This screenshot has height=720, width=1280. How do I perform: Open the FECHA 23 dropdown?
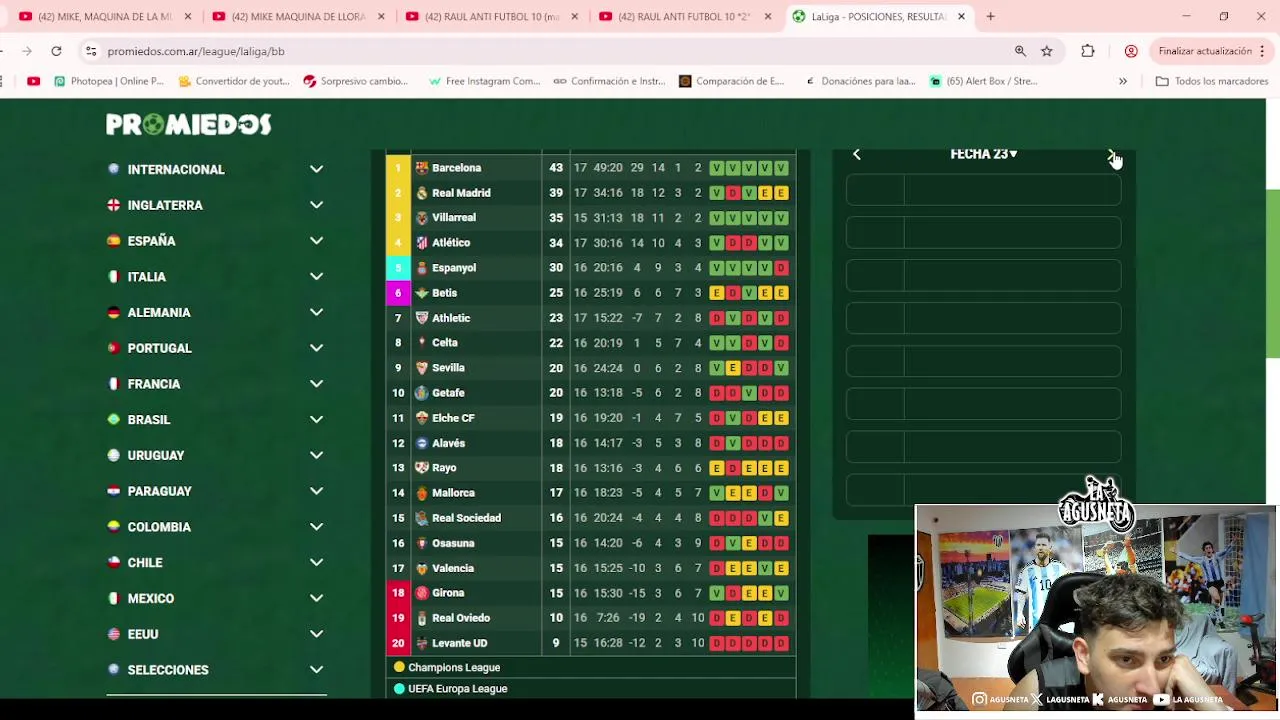(x=984, y=154)
